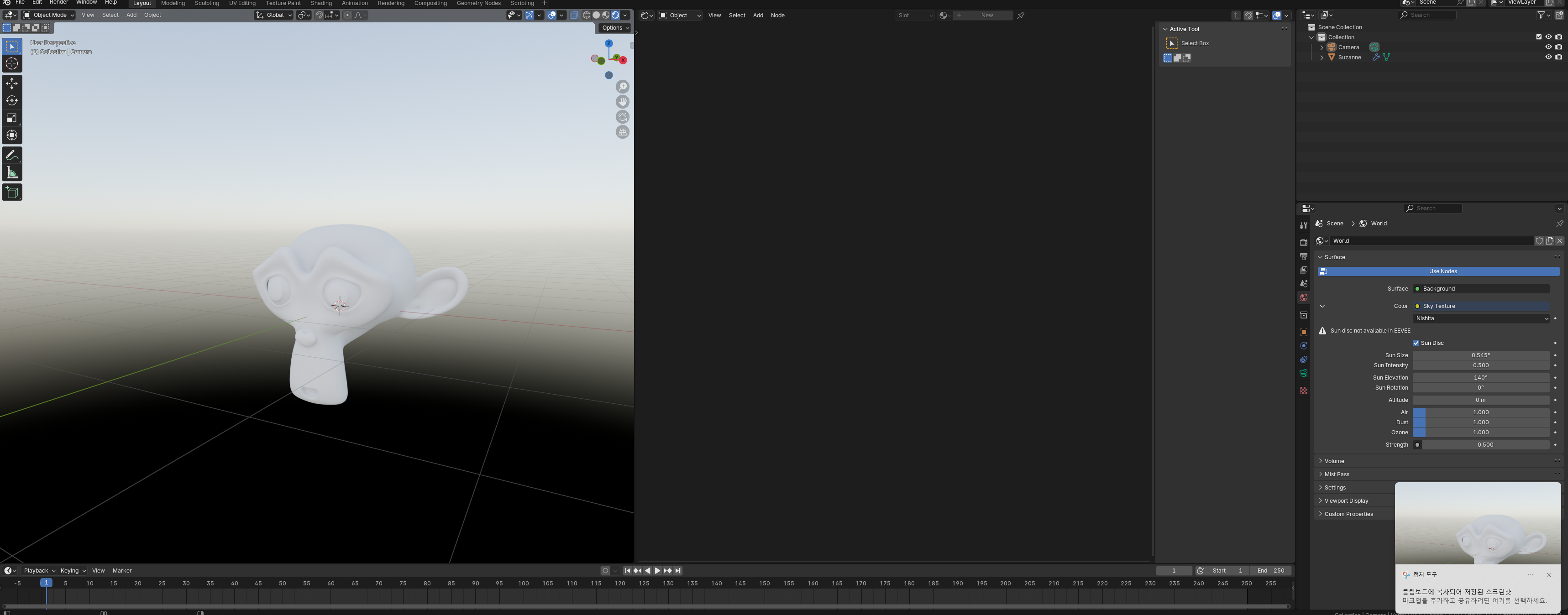Open the Render menu
This screenshot has height=615, width=1568.
58,3
